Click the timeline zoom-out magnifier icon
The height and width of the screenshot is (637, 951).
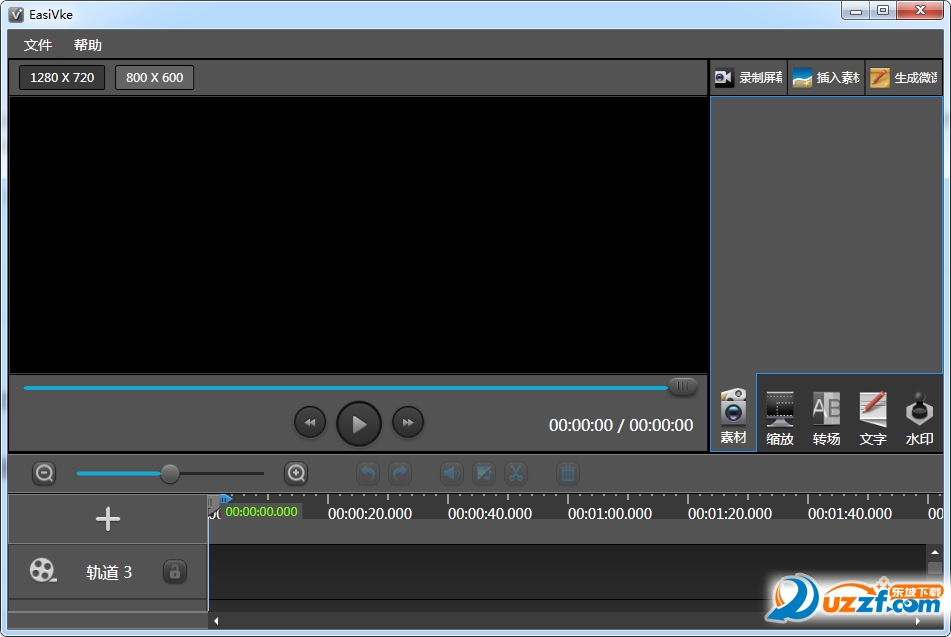coord(44,473)
